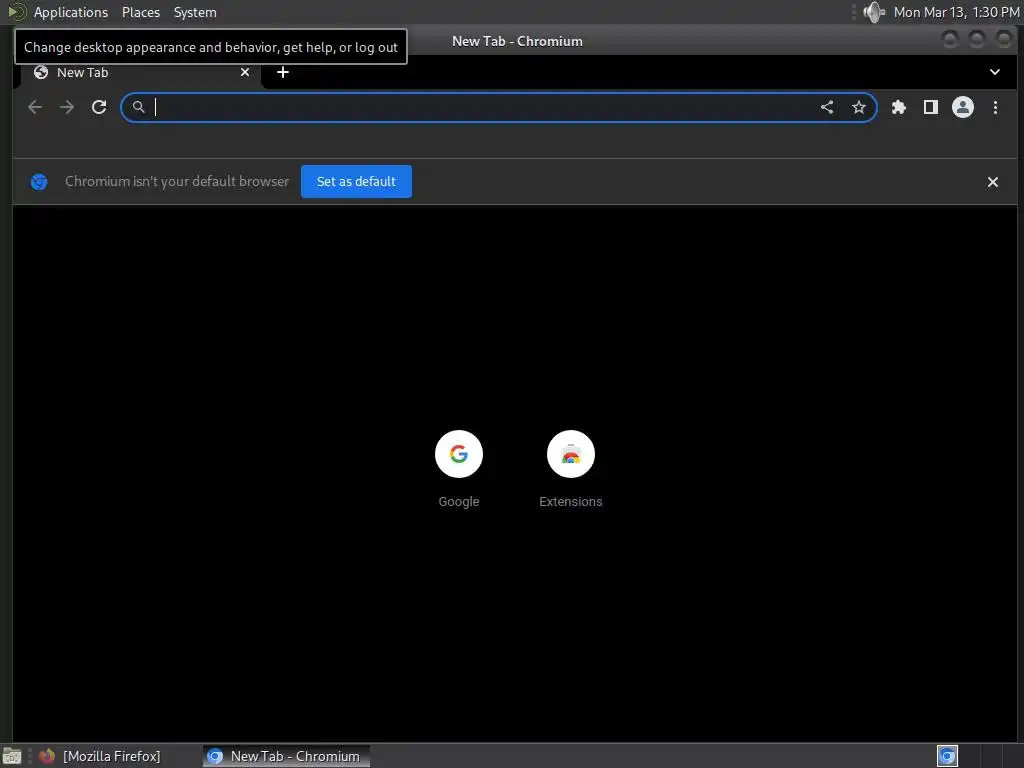Toggle the side panel icon
Viewport: 1024px width, 768px height.
pyautogui.click(x=931, y=107)
